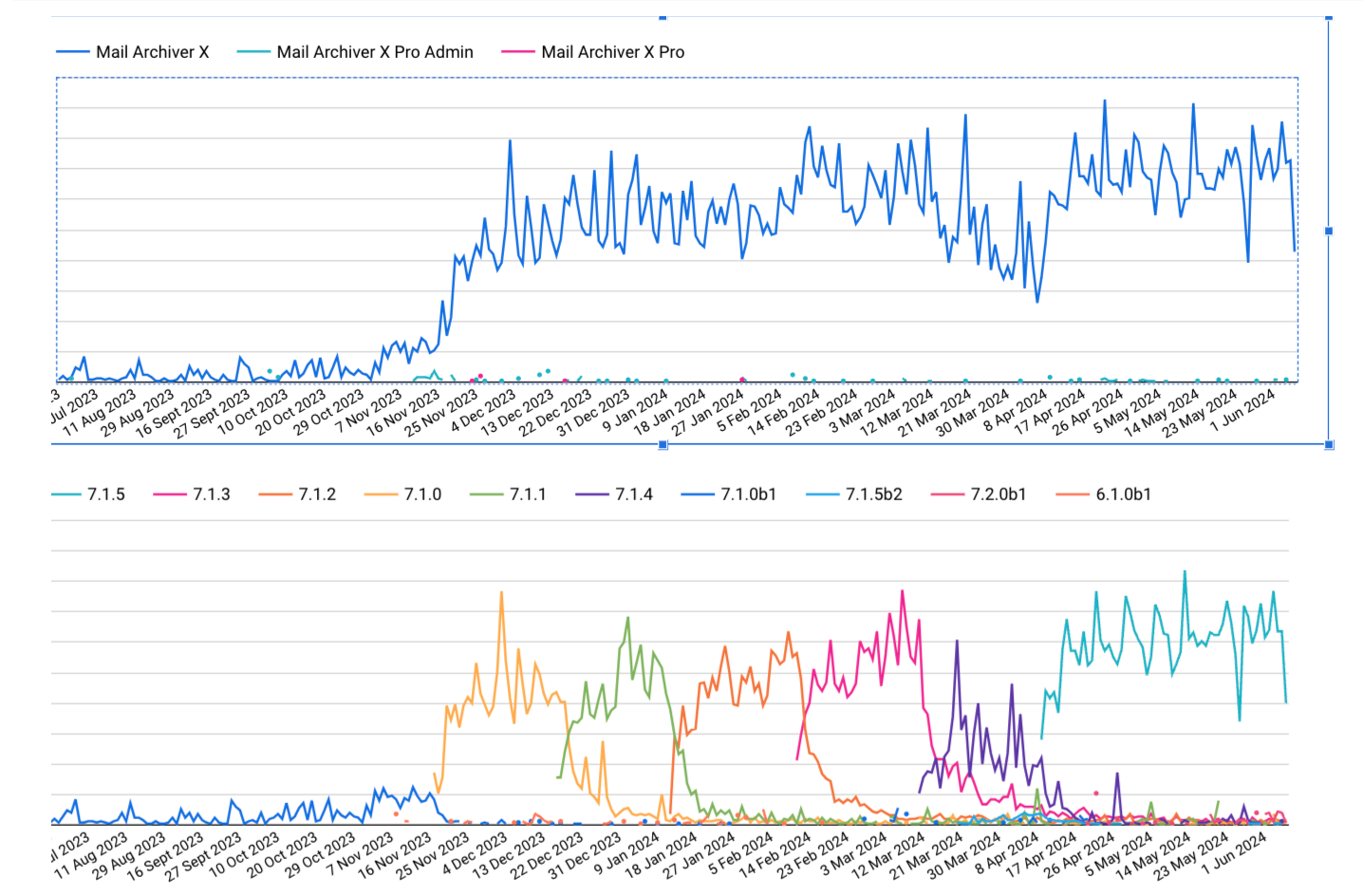1363x896 pixels.
Task: Click the 1 Jun 2024 label on bottom chart
Action: (x=1236, y=852)
